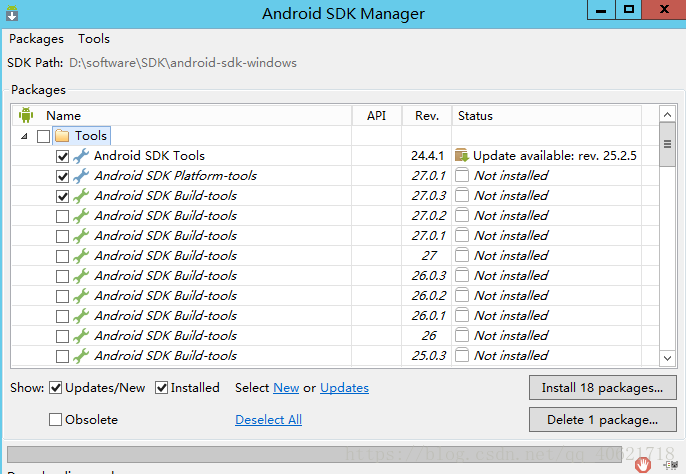Click the Updates selection link
The image size is (686, 474).
[344, 388]
